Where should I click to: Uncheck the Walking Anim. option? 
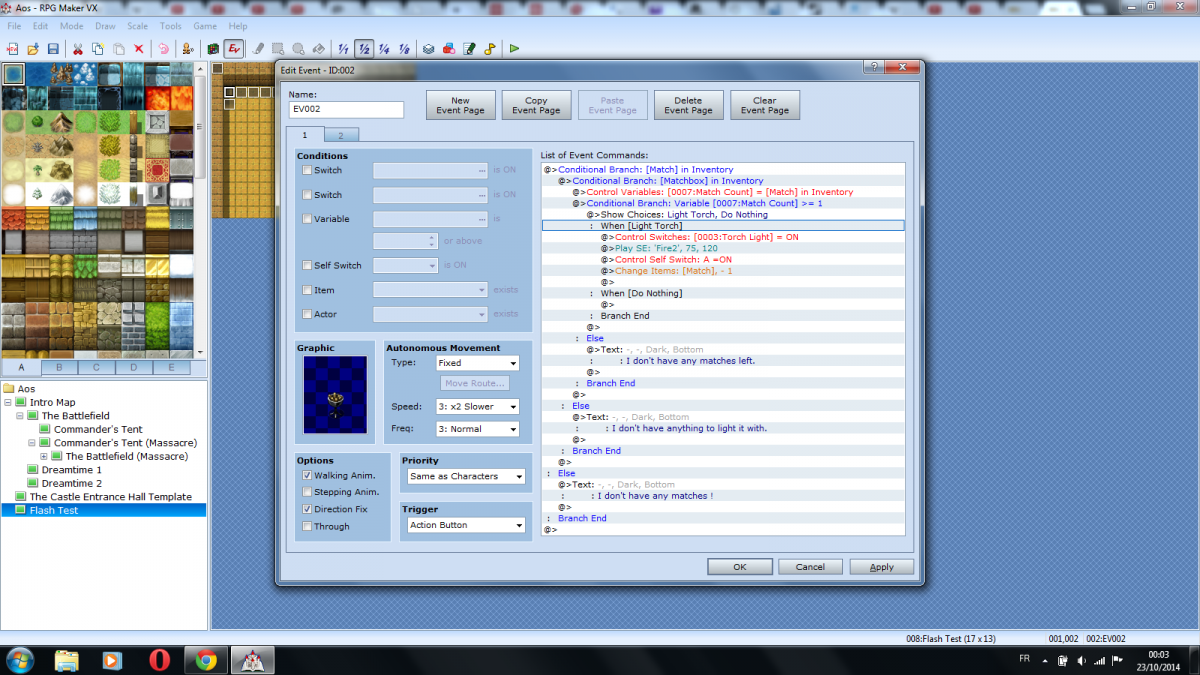pos(307,475)
